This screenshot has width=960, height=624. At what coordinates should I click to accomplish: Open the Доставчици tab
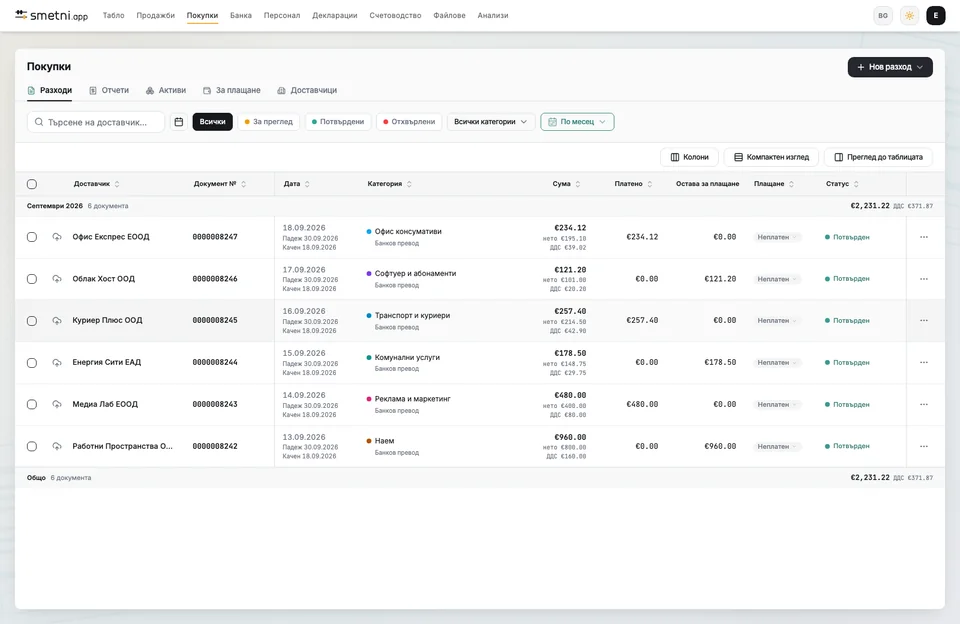[x=307, y=90]
